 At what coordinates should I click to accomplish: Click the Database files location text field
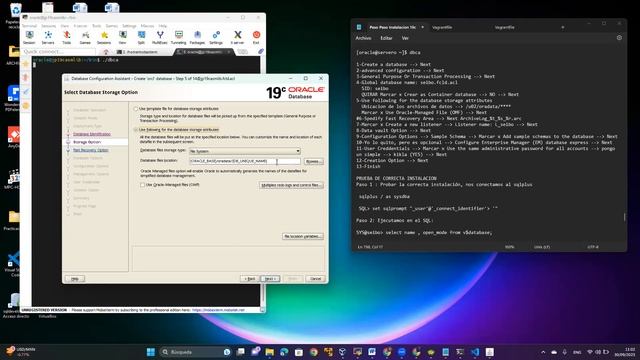(244, 161)
